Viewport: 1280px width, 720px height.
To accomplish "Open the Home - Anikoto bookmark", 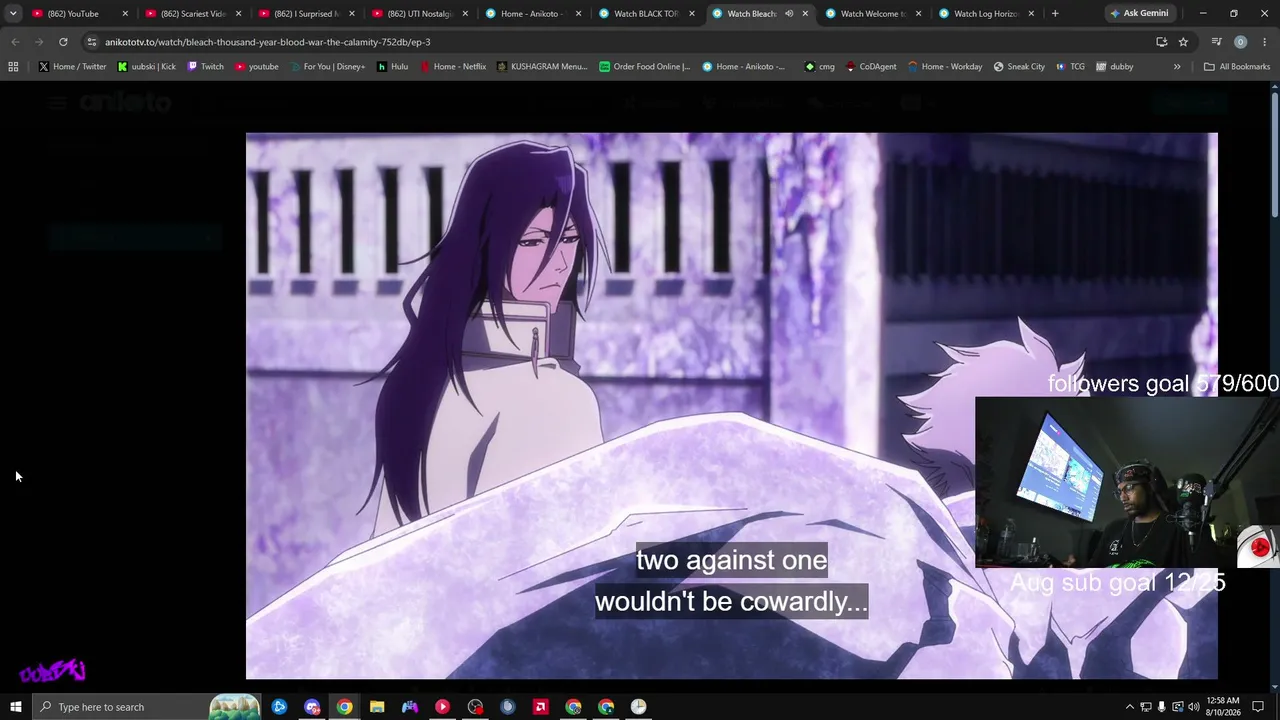I will 743,67.
